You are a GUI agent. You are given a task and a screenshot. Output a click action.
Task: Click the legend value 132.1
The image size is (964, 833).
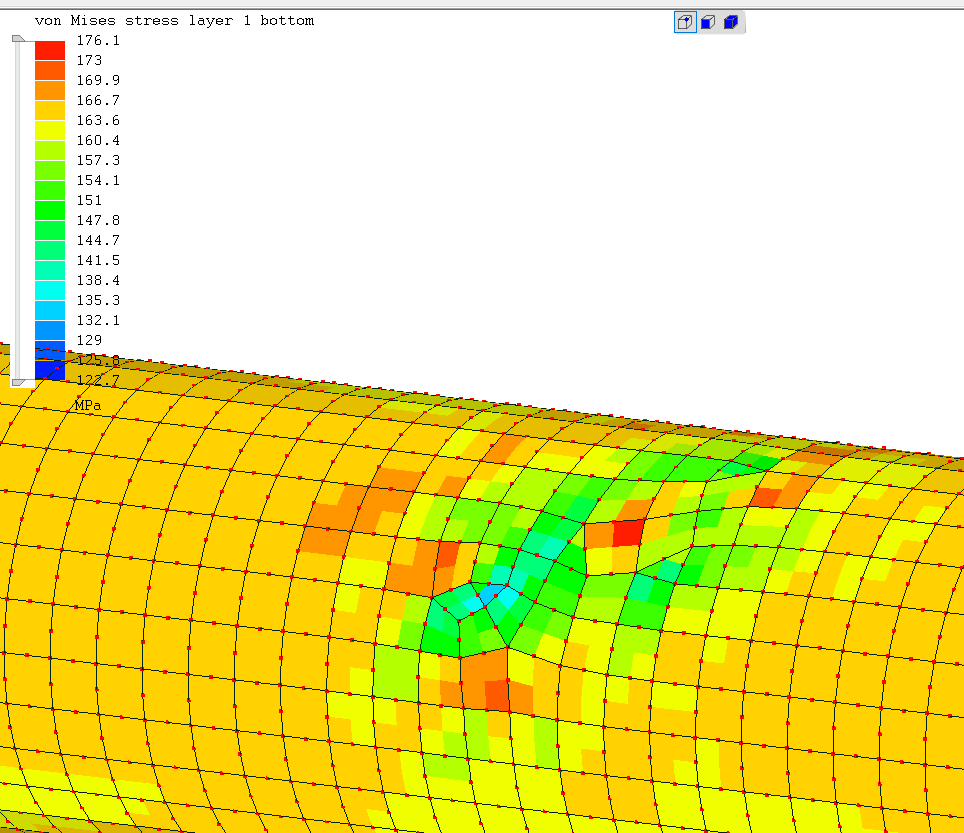pos(98,320)
